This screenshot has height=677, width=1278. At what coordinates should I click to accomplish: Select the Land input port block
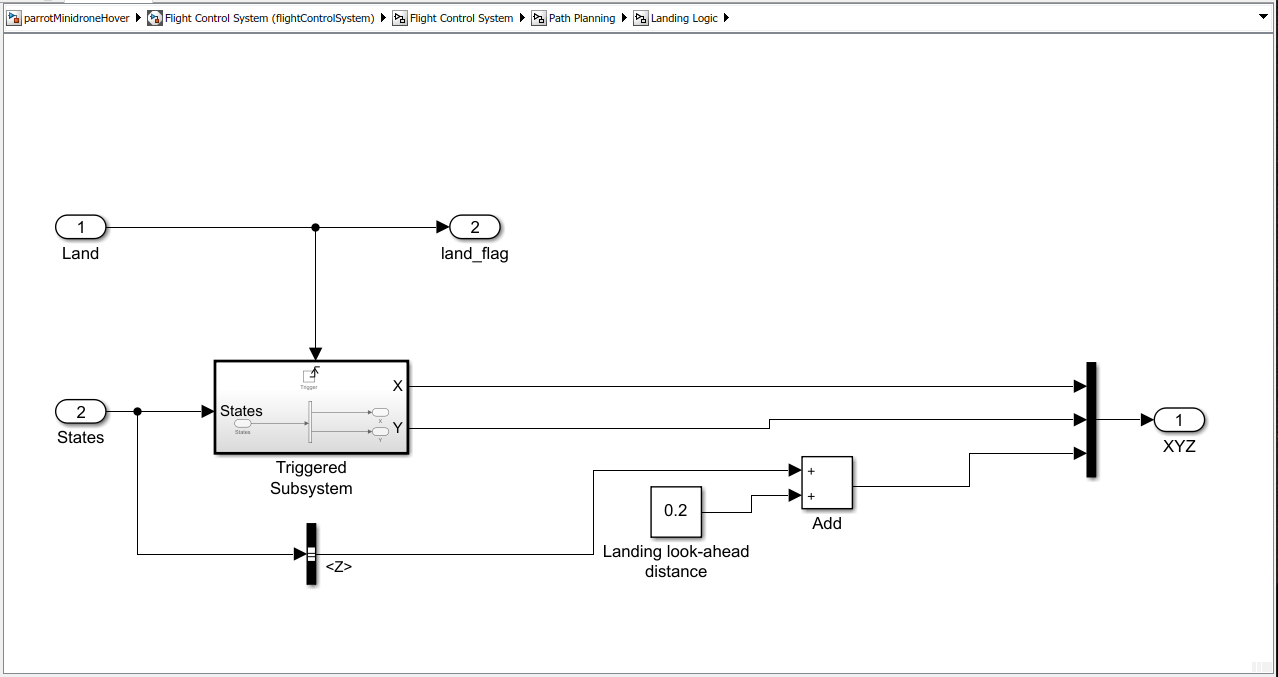(x=81, y=228)
